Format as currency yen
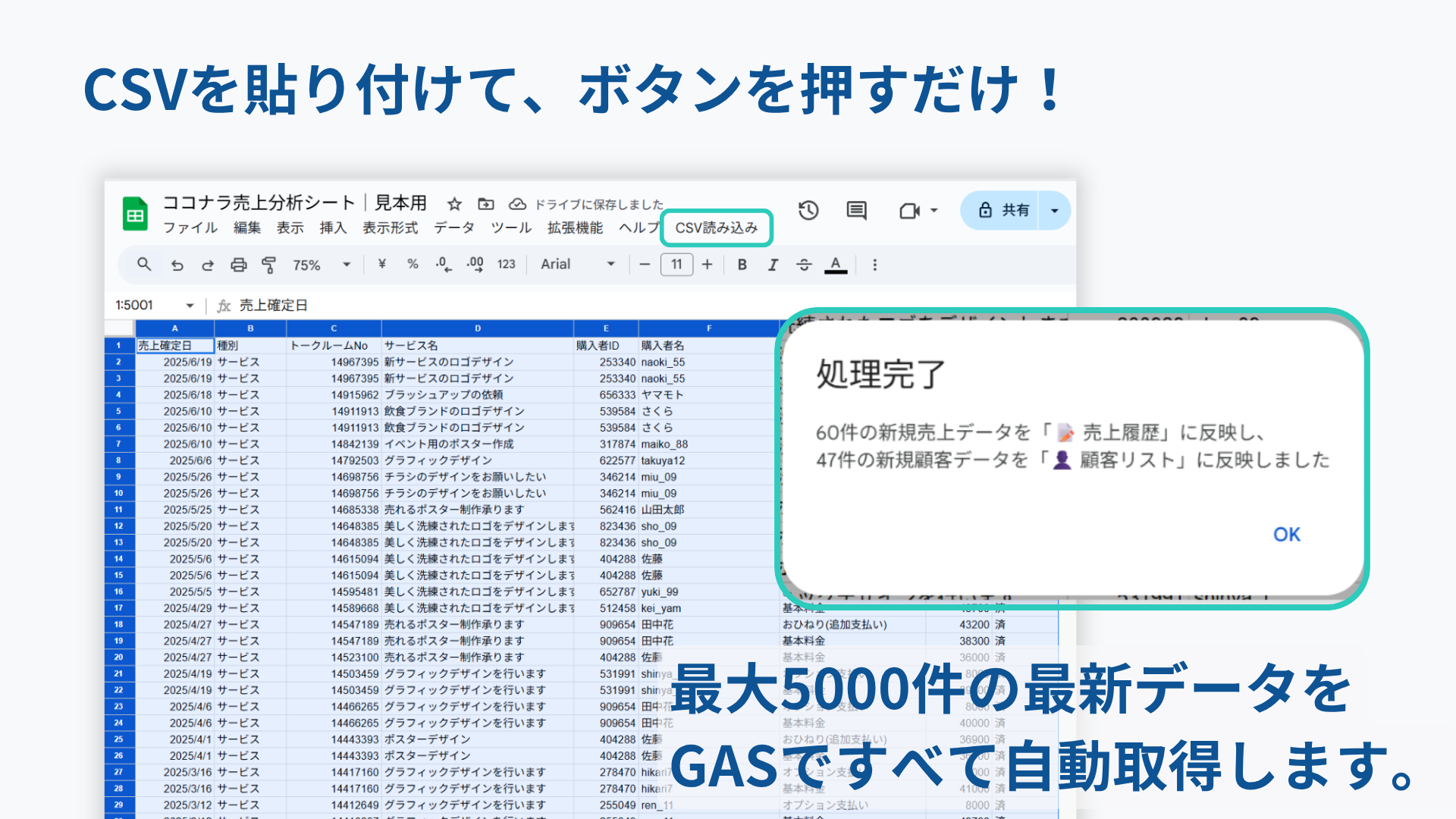The height and width of the screenshot is (819, 1456). coord(382,264)
